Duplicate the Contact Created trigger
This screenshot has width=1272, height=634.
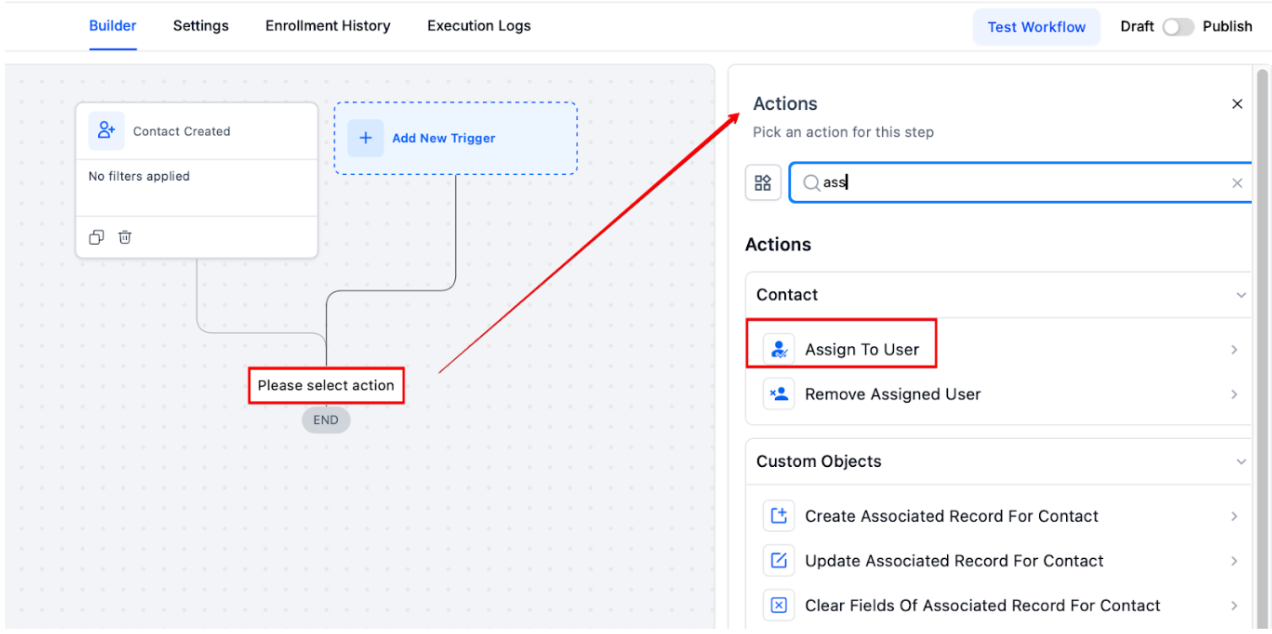(96, 238)
